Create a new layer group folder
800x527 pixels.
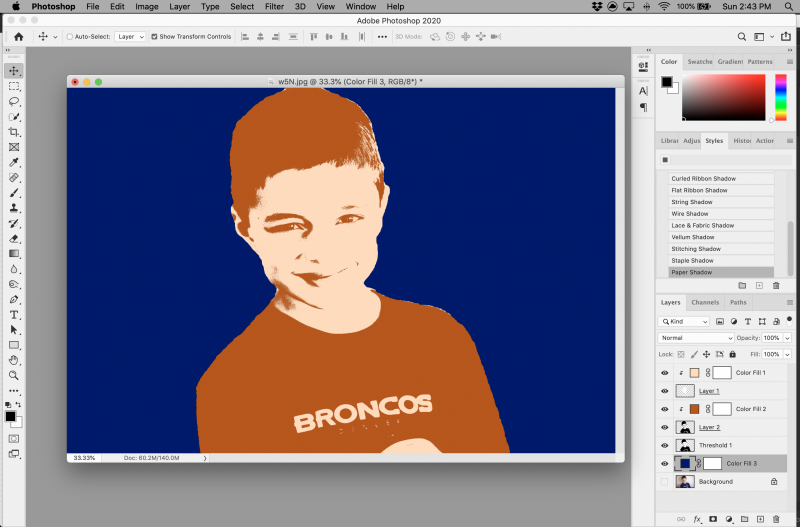click(x=744, y=519)
